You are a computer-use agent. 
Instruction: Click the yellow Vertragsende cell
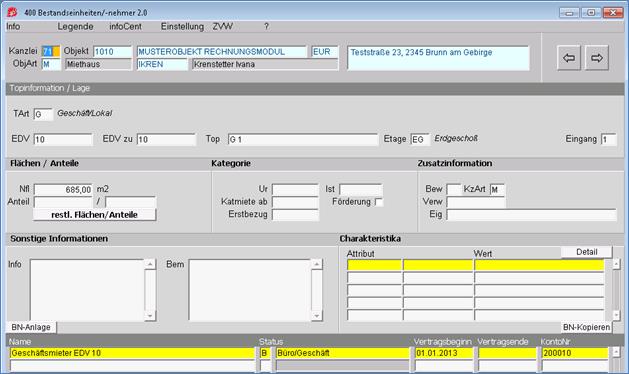(x=507, y=353)
